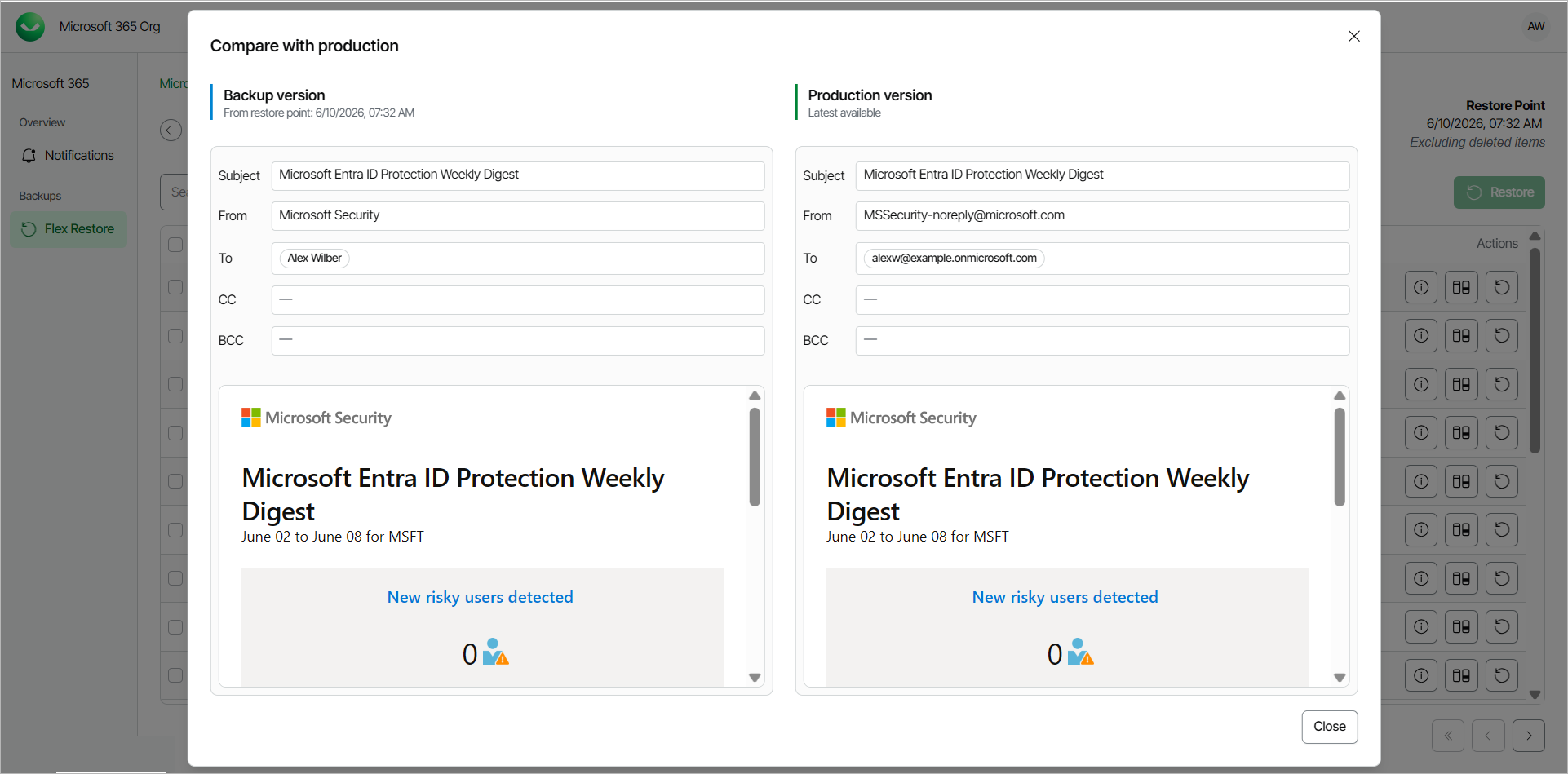Click the backup version scrollbar down arrow
This screenshot has height=774, width=1568.
[755, 678]
